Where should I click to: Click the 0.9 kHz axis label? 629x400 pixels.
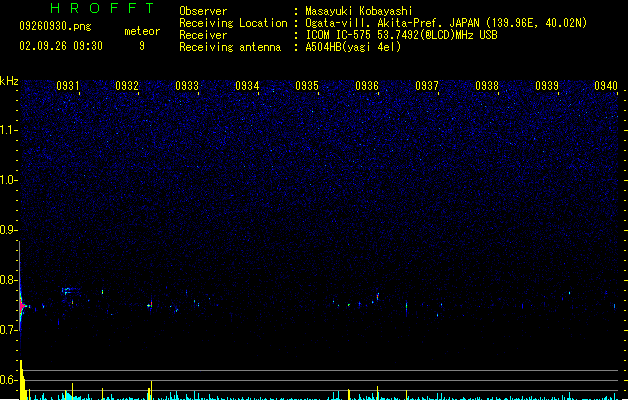(8, 230)
